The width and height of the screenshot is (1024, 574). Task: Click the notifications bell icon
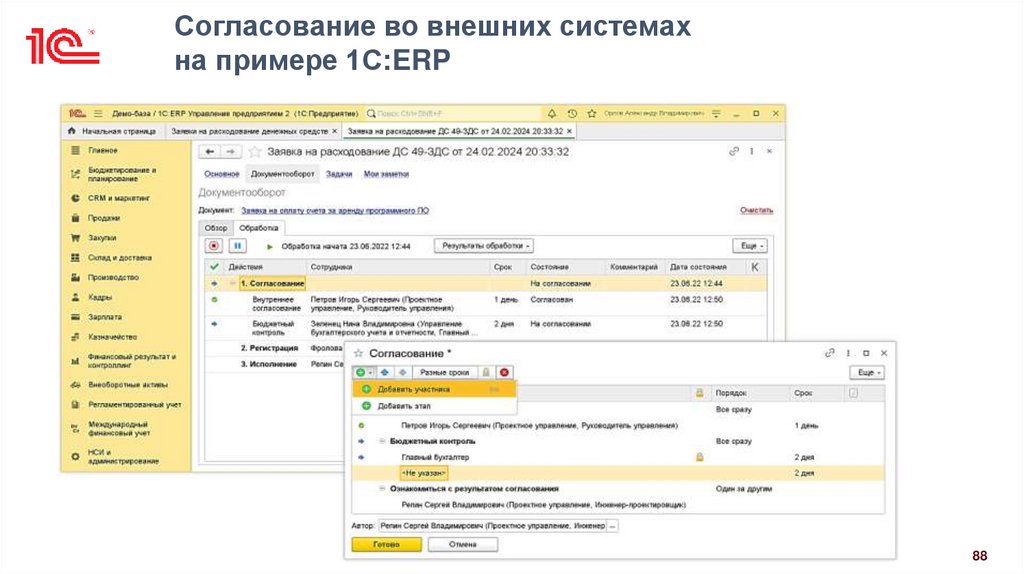click(552, 114)
